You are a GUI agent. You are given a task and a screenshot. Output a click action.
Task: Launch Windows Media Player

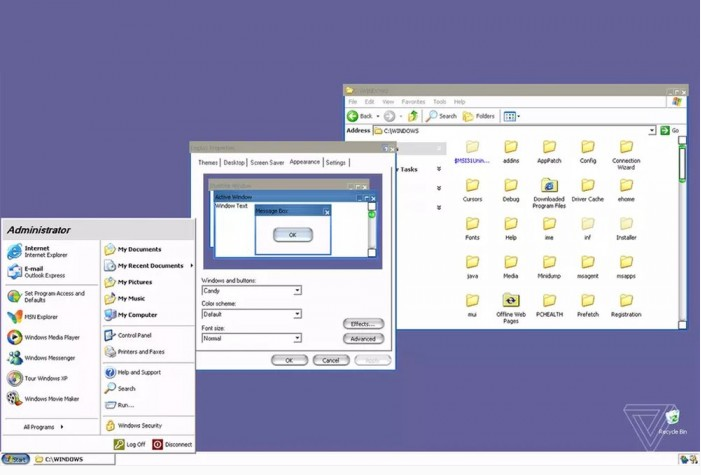51,338
